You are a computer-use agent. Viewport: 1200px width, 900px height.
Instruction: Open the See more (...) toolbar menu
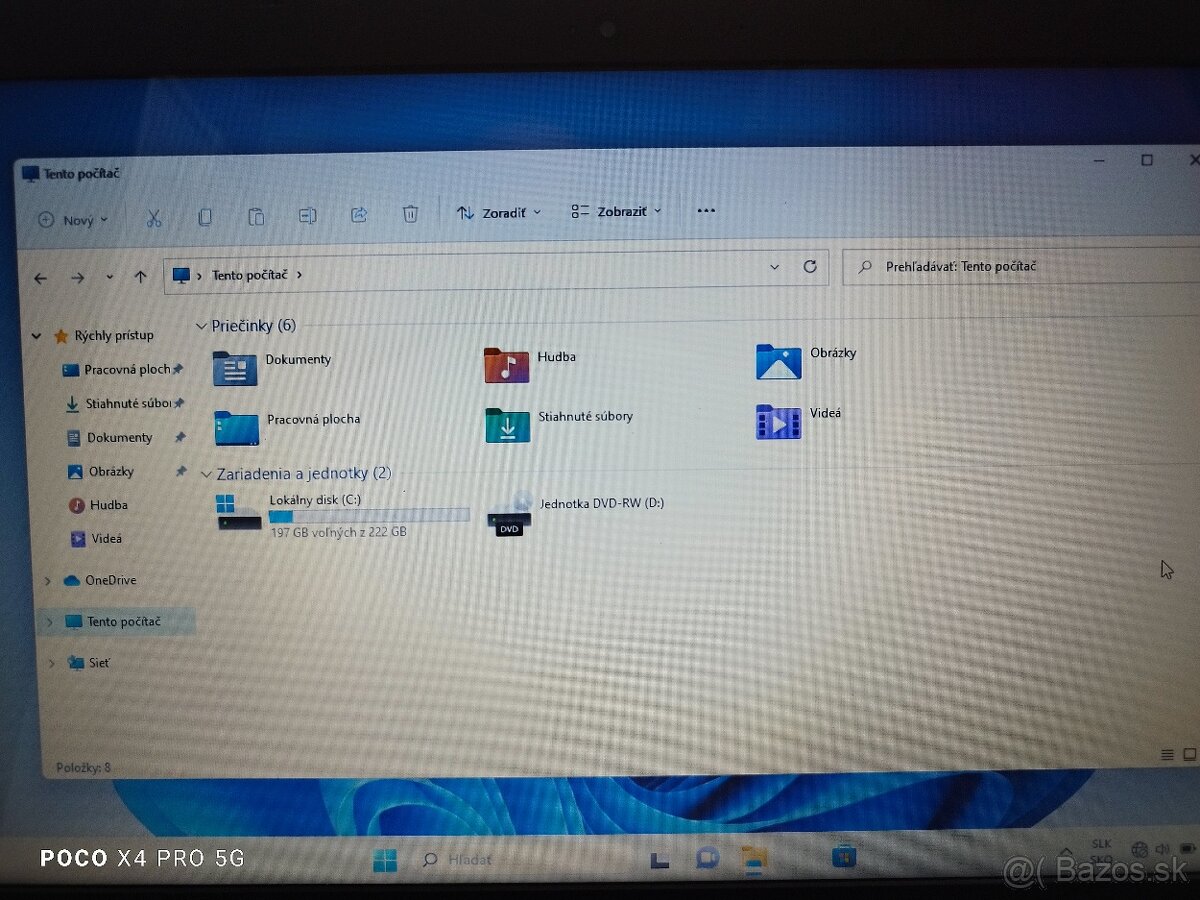pyautogui.click(x=706, y=210)
